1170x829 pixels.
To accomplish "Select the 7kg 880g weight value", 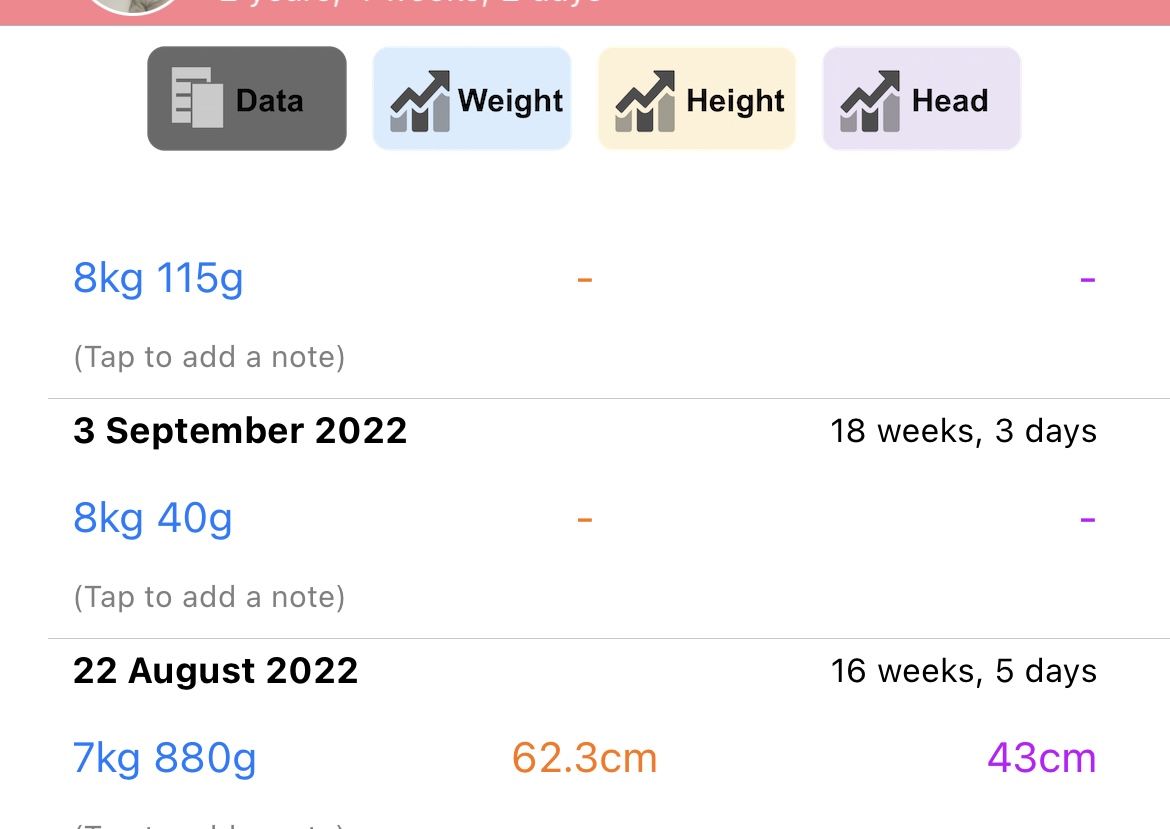I will tap(165, 758).
